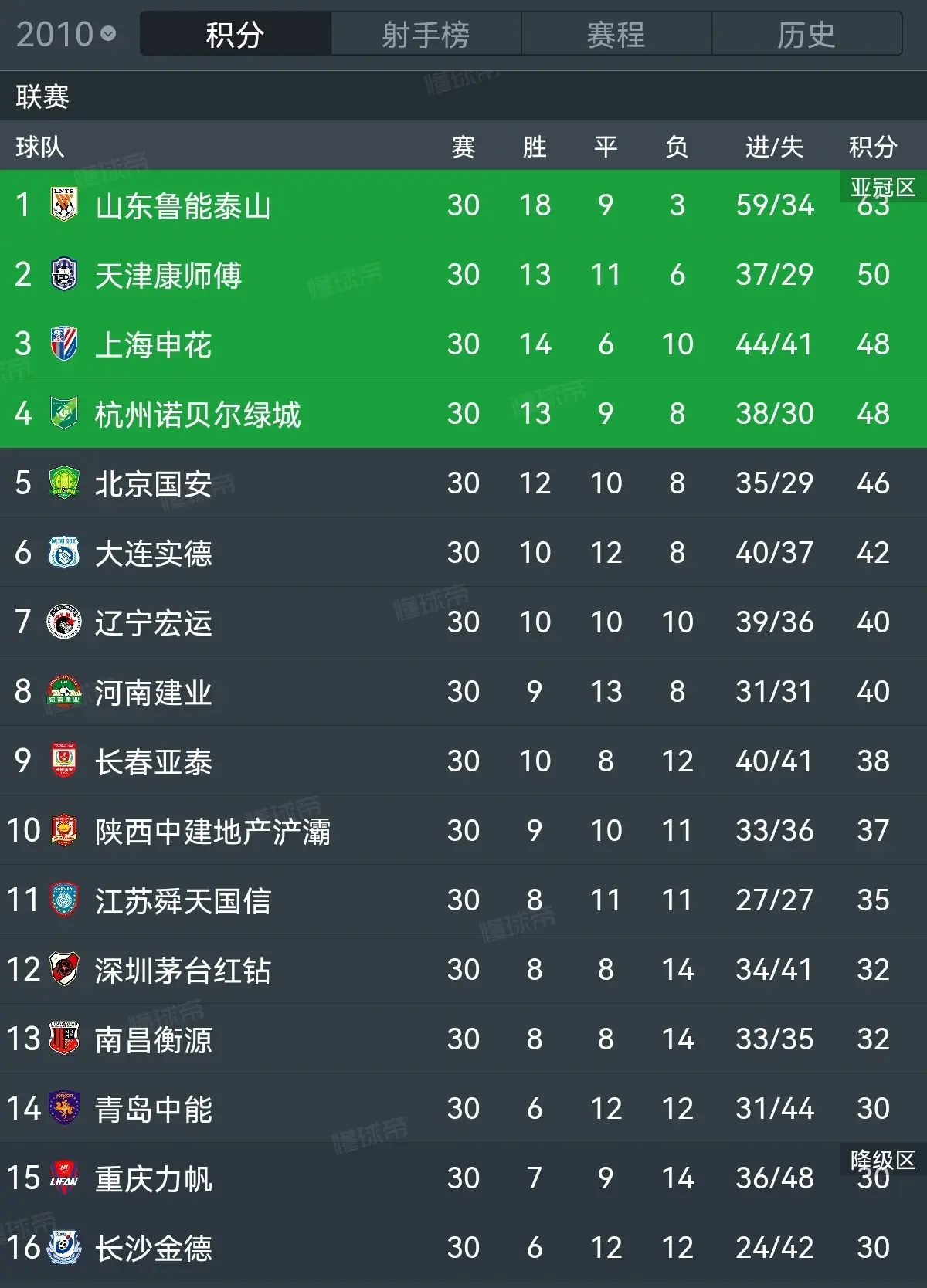Open the 2010 season dropdown
The image size is (927, 1288).
point(66,34)
